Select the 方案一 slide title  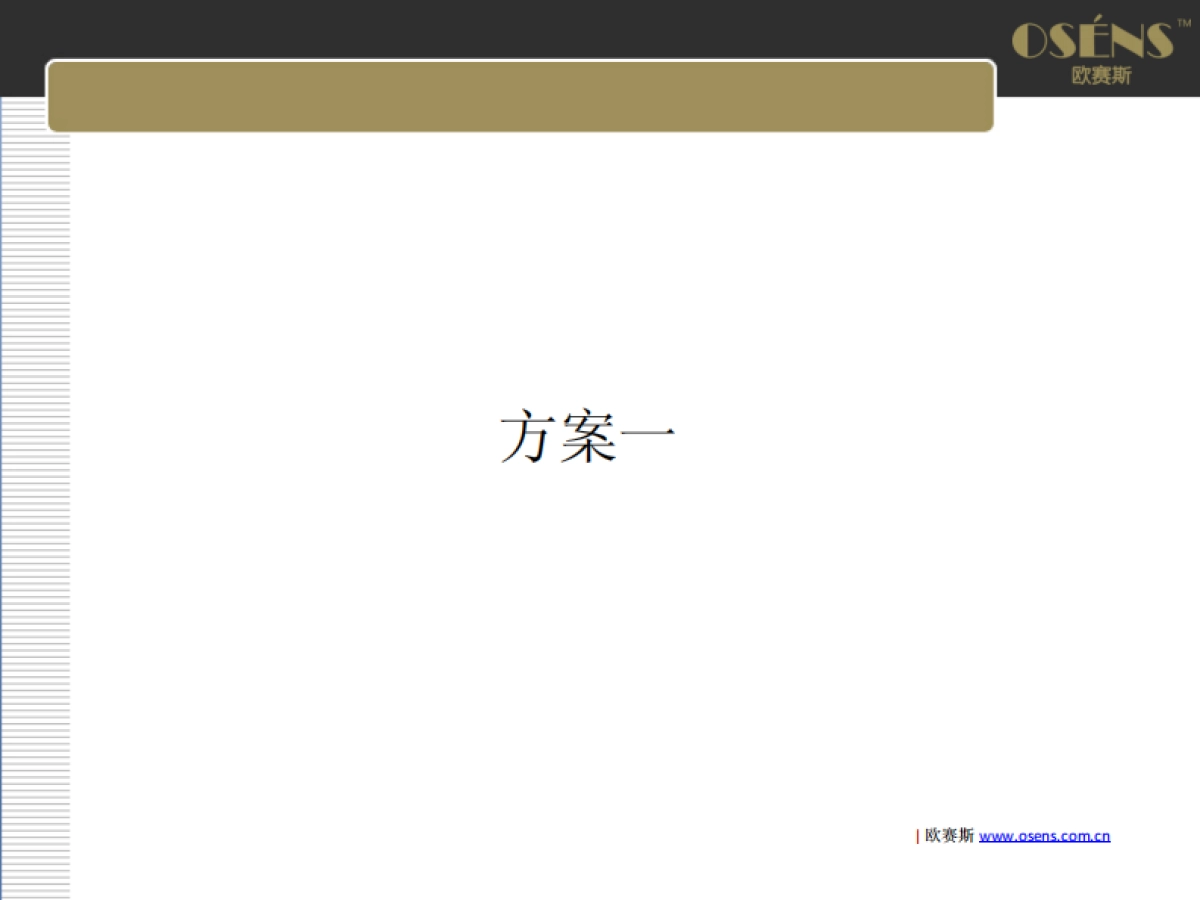pos(588,435)
